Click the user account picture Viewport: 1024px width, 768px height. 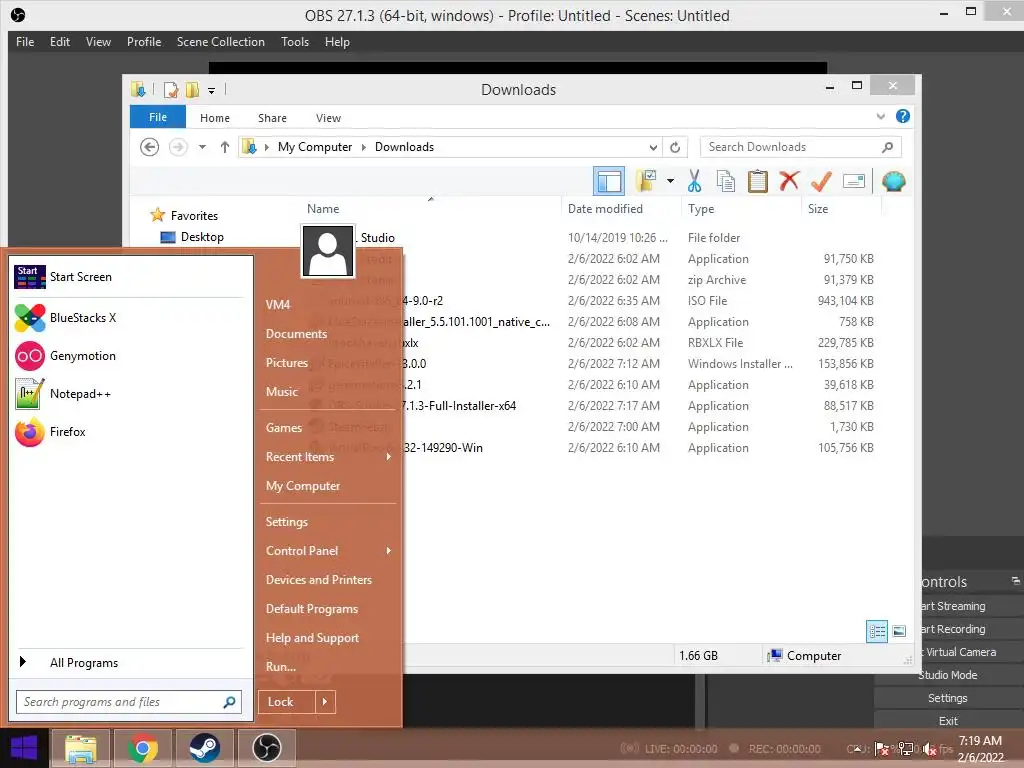coord(328,251)
